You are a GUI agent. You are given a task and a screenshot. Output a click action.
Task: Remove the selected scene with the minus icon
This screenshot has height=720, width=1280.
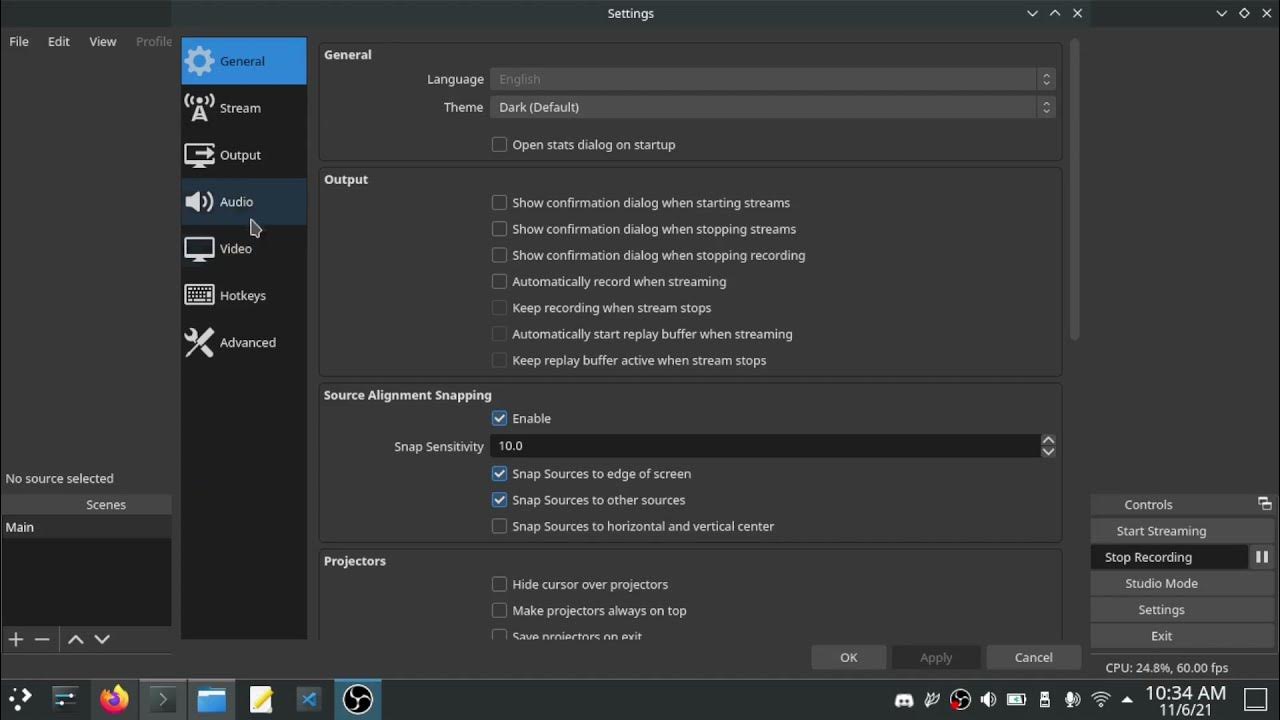tap(42, 639)
